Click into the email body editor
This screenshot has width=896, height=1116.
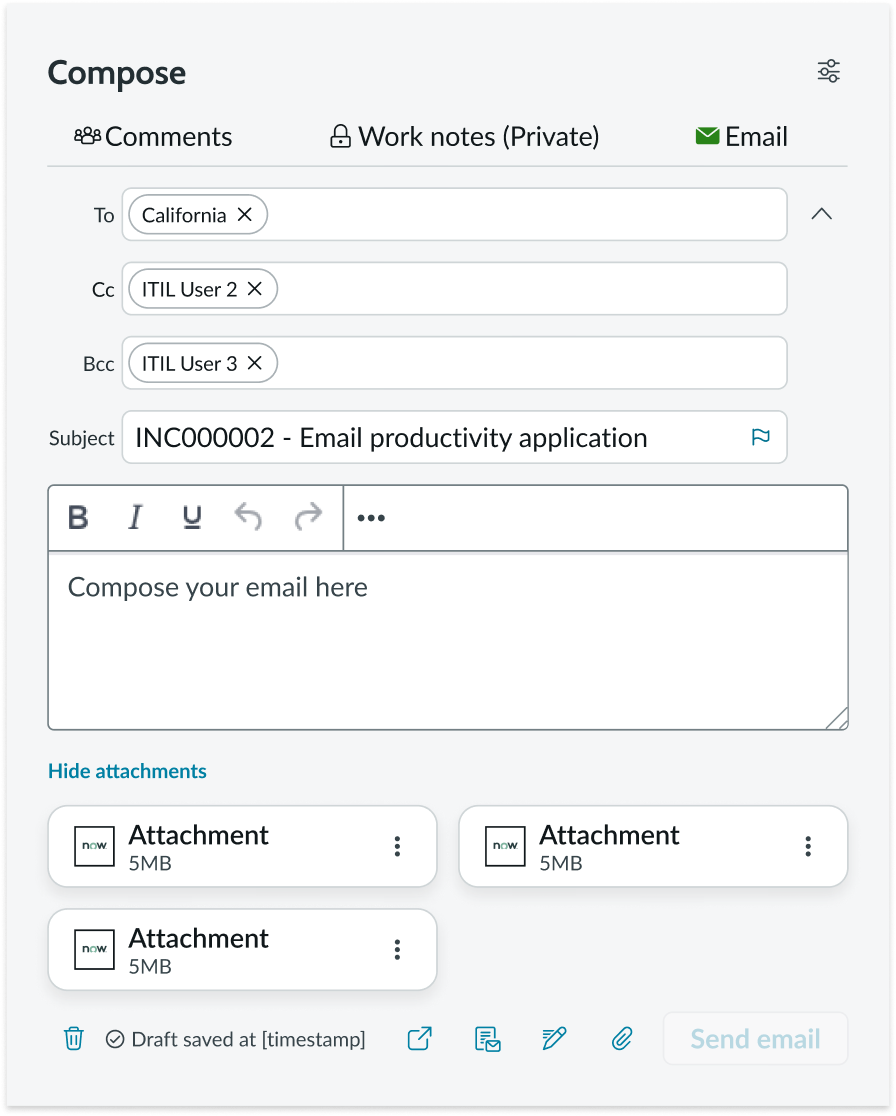(448, 641)
